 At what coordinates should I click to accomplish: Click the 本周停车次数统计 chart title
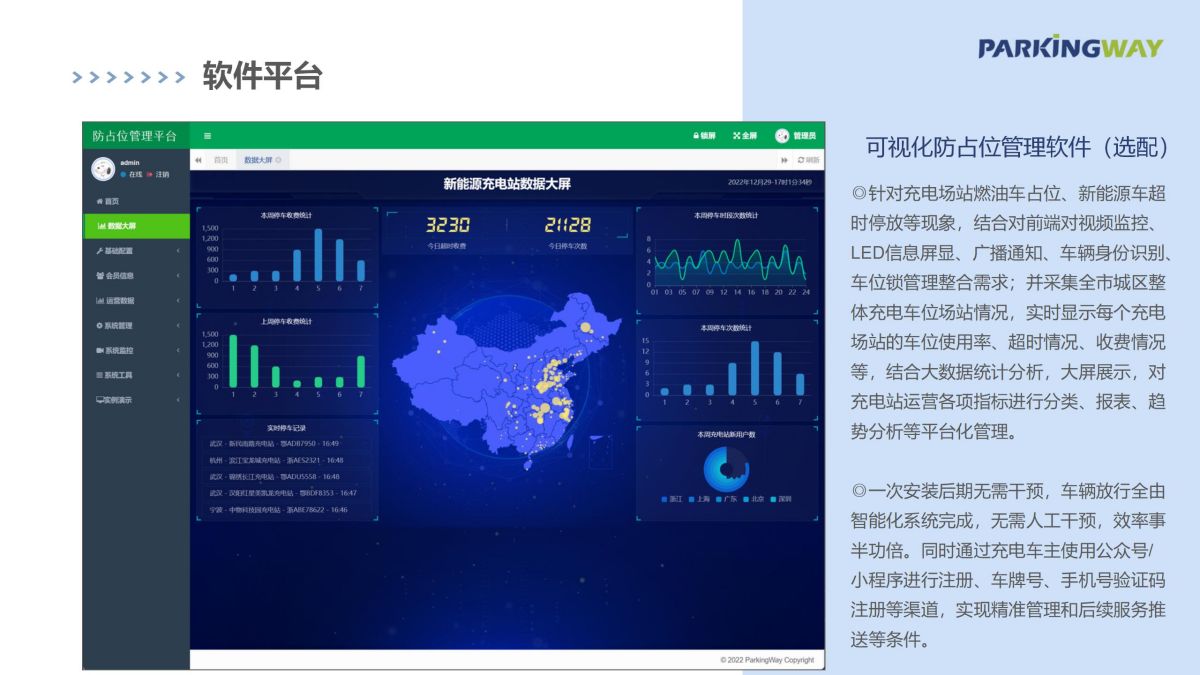(726, 327)
